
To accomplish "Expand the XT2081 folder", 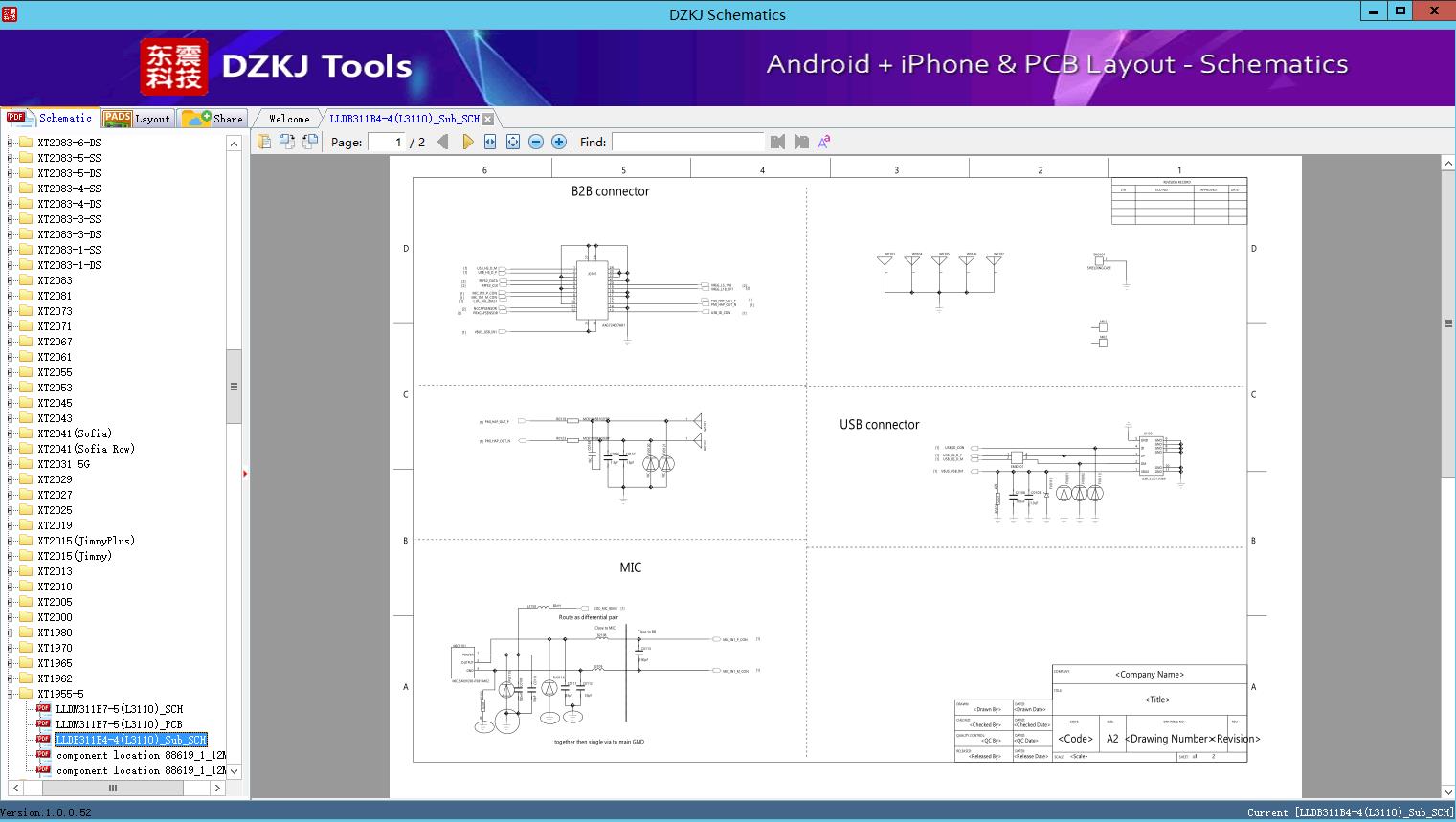I will click(11, 296).
